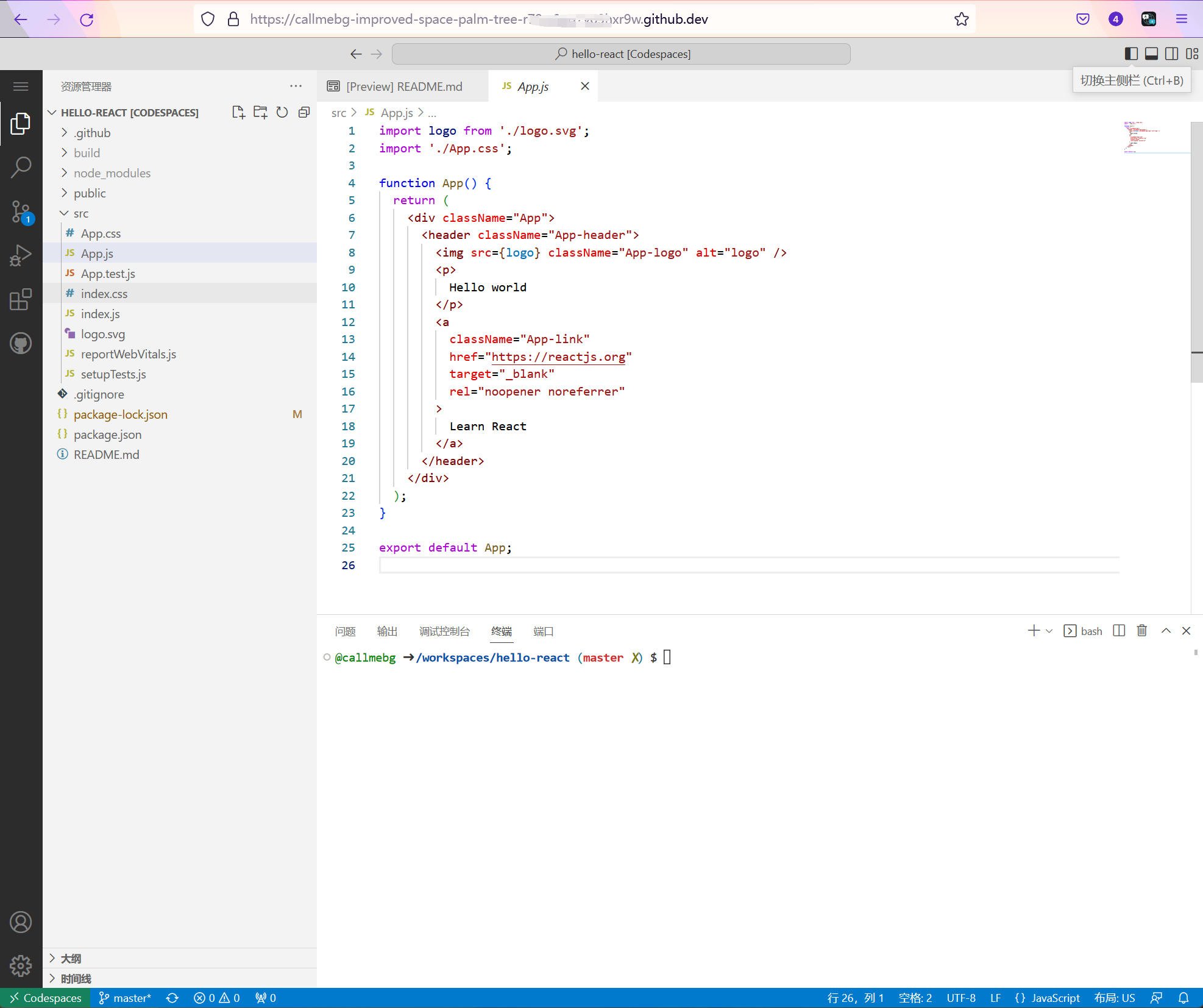Open Source Control view with badge
Image resolution: width=1203 pixels, height=1008 pixels.
point(21,211)
